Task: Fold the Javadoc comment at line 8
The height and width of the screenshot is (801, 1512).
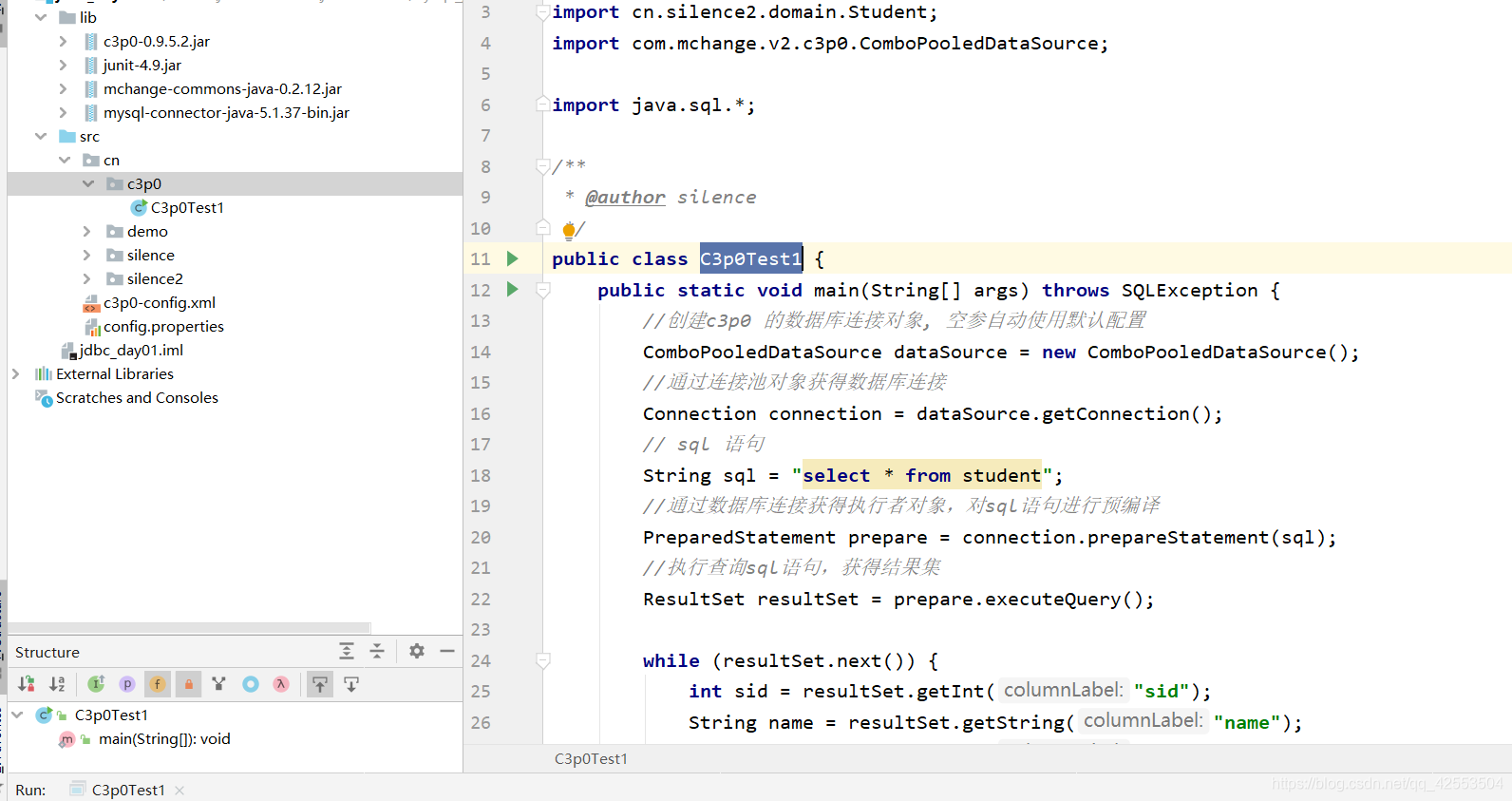Action: (x=543, y=167)
